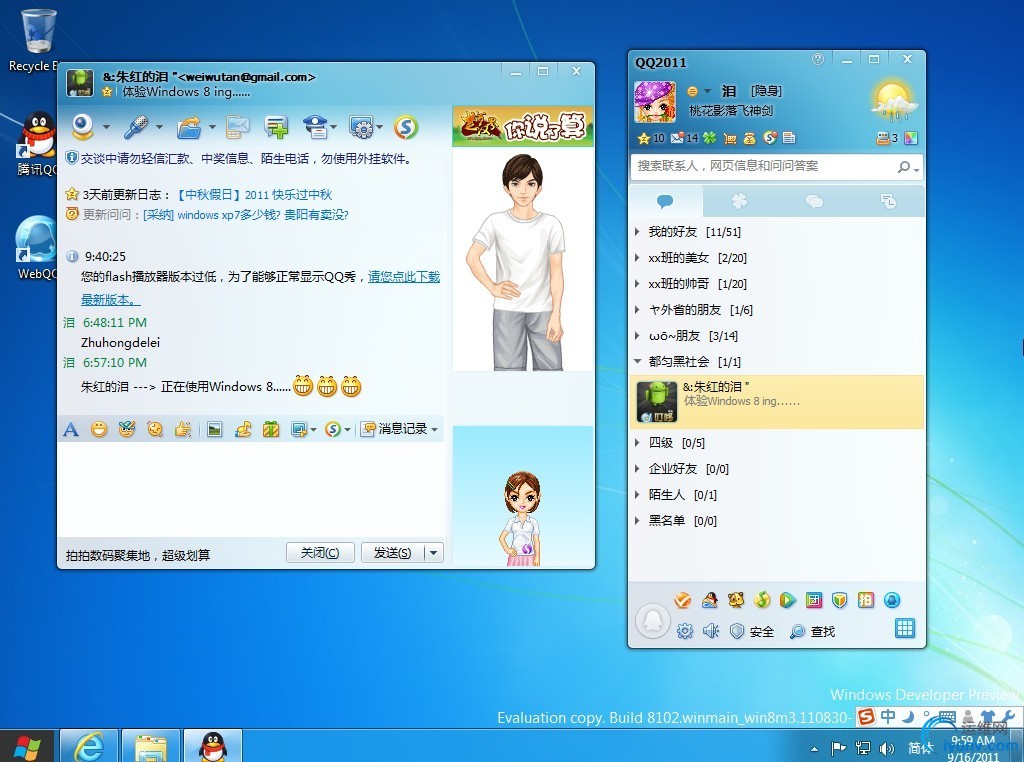Click the flash download link 请您点此下载

(404, 277)
